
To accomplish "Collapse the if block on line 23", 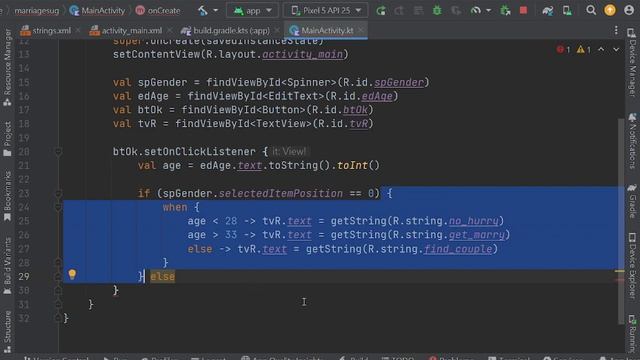I will pyautogui.click(x=58, y=193).
